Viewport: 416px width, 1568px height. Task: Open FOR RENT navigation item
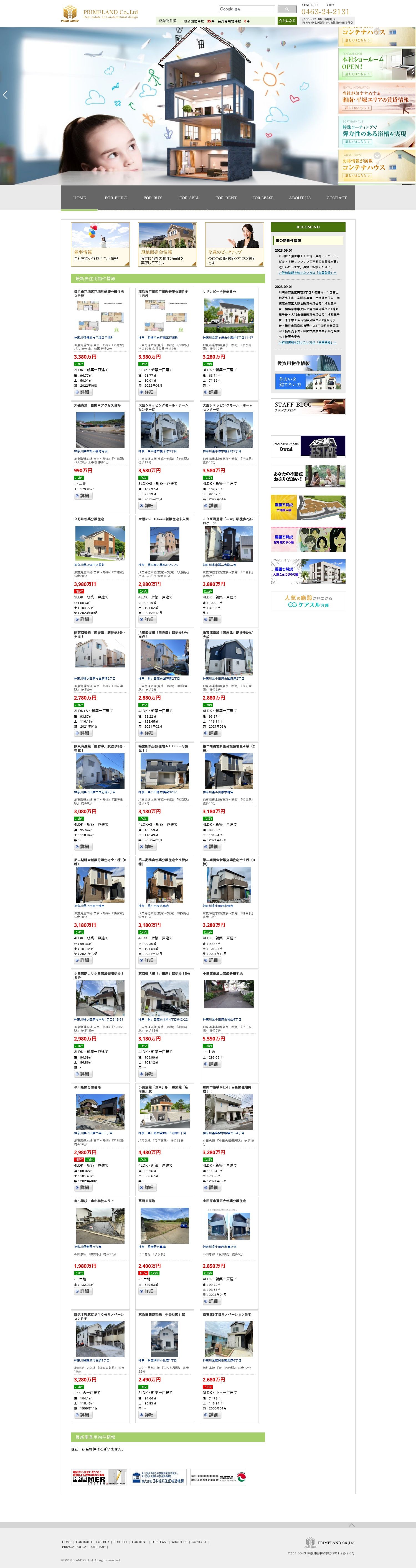pyautogui.click(x=226, y=198)
